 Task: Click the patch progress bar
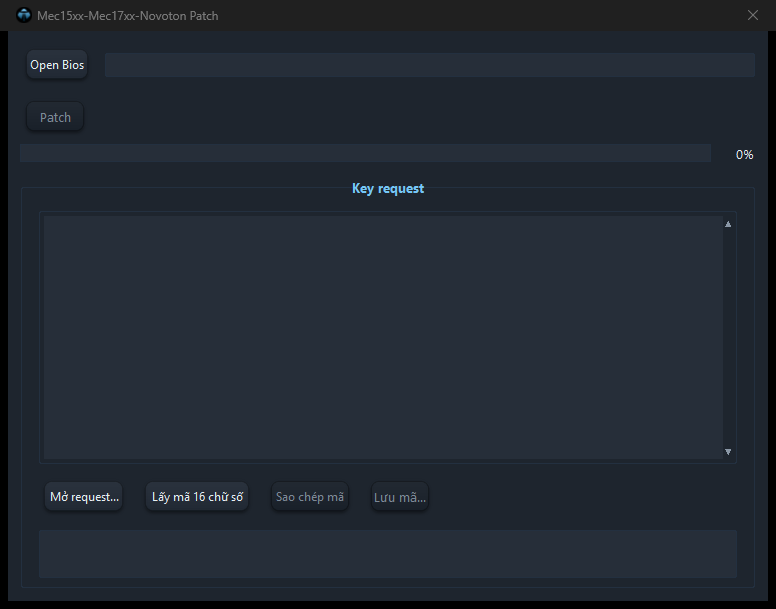(365, 153)
